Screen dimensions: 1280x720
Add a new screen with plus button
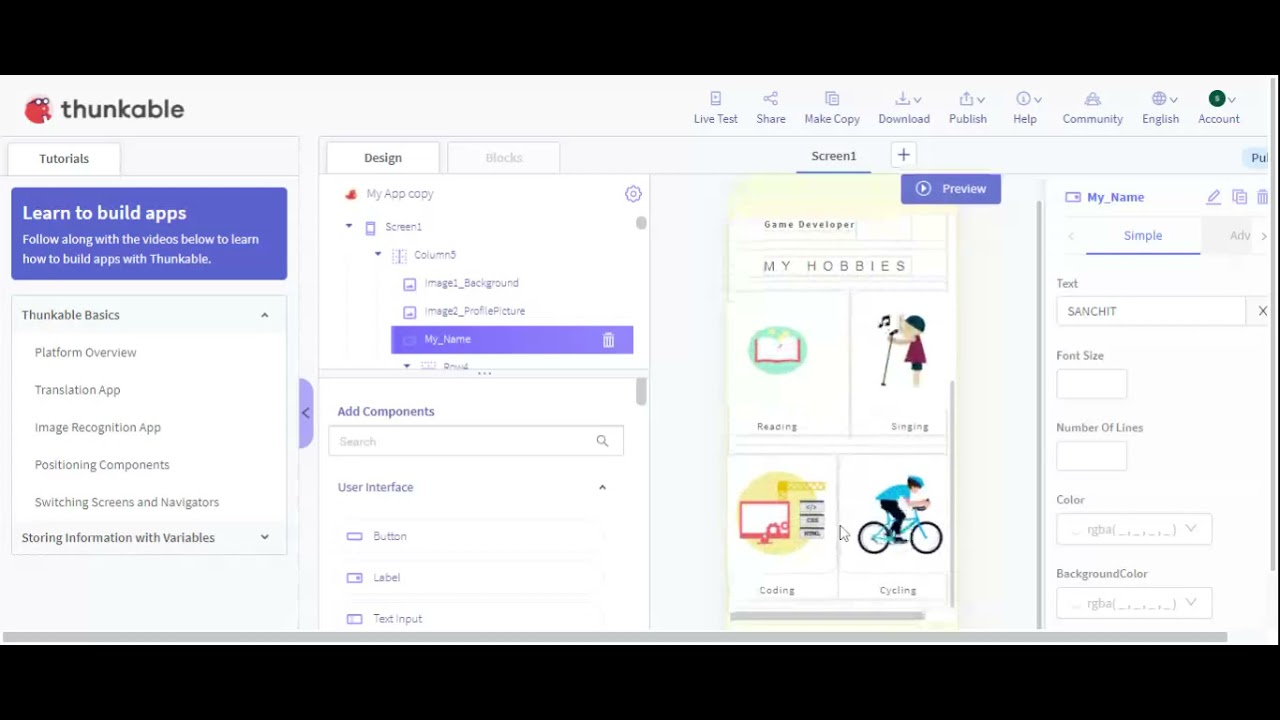point(903,155)
